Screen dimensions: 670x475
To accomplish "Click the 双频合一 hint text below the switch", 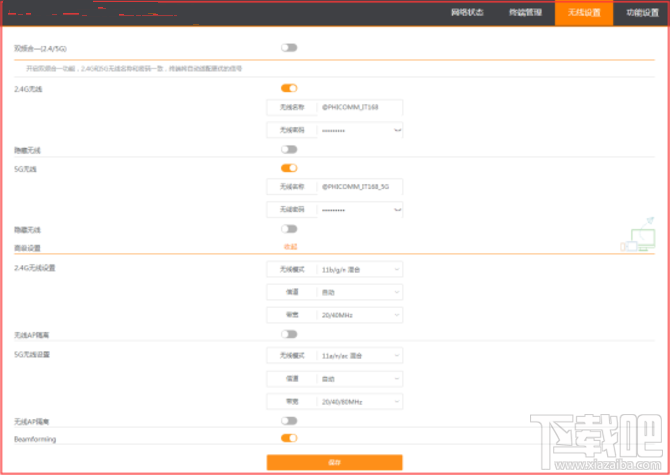I will [x=134, y=68].
